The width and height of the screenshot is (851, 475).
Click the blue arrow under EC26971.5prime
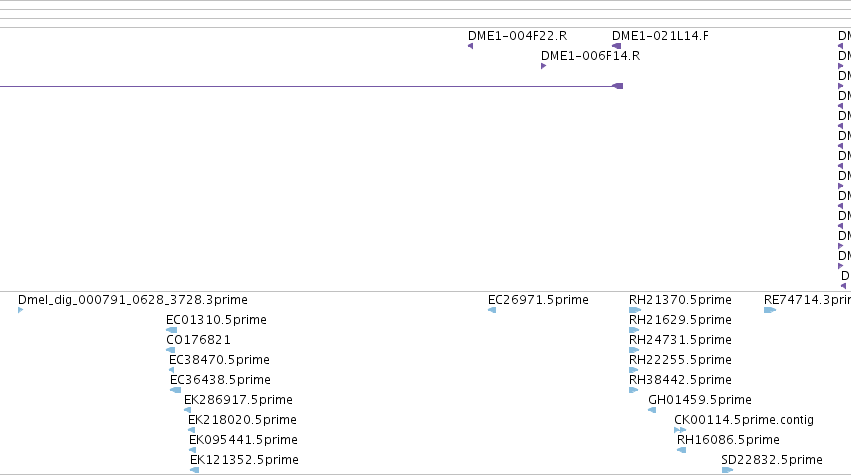(492, 310)
